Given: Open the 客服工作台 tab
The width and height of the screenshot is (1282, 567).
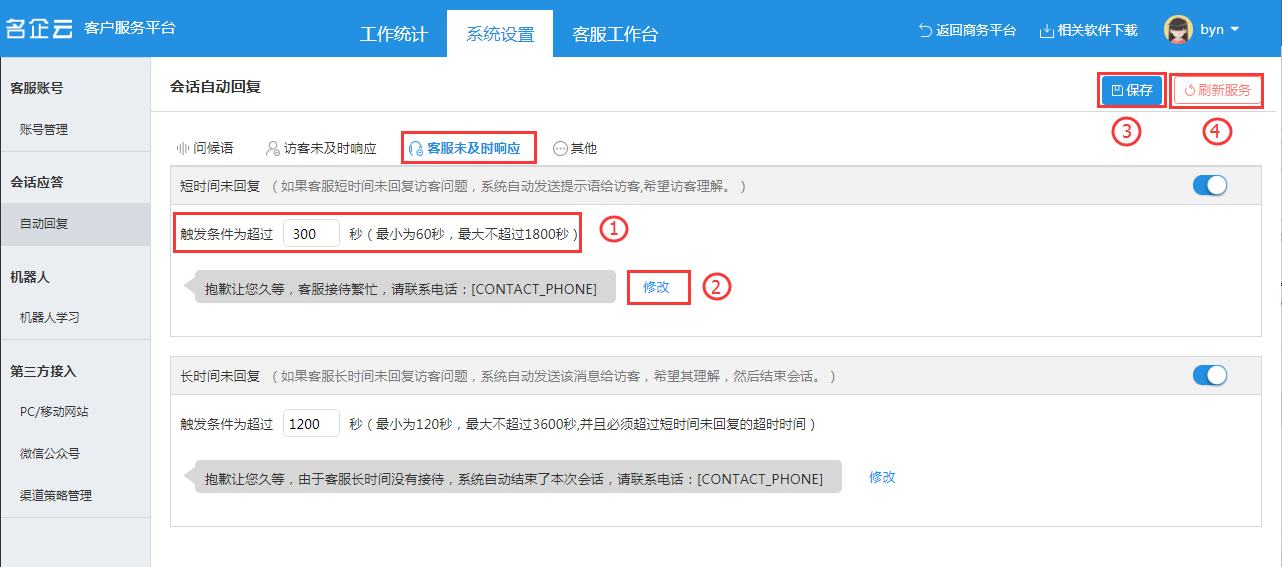Looking at the screenshot, I should coord(615,34).
